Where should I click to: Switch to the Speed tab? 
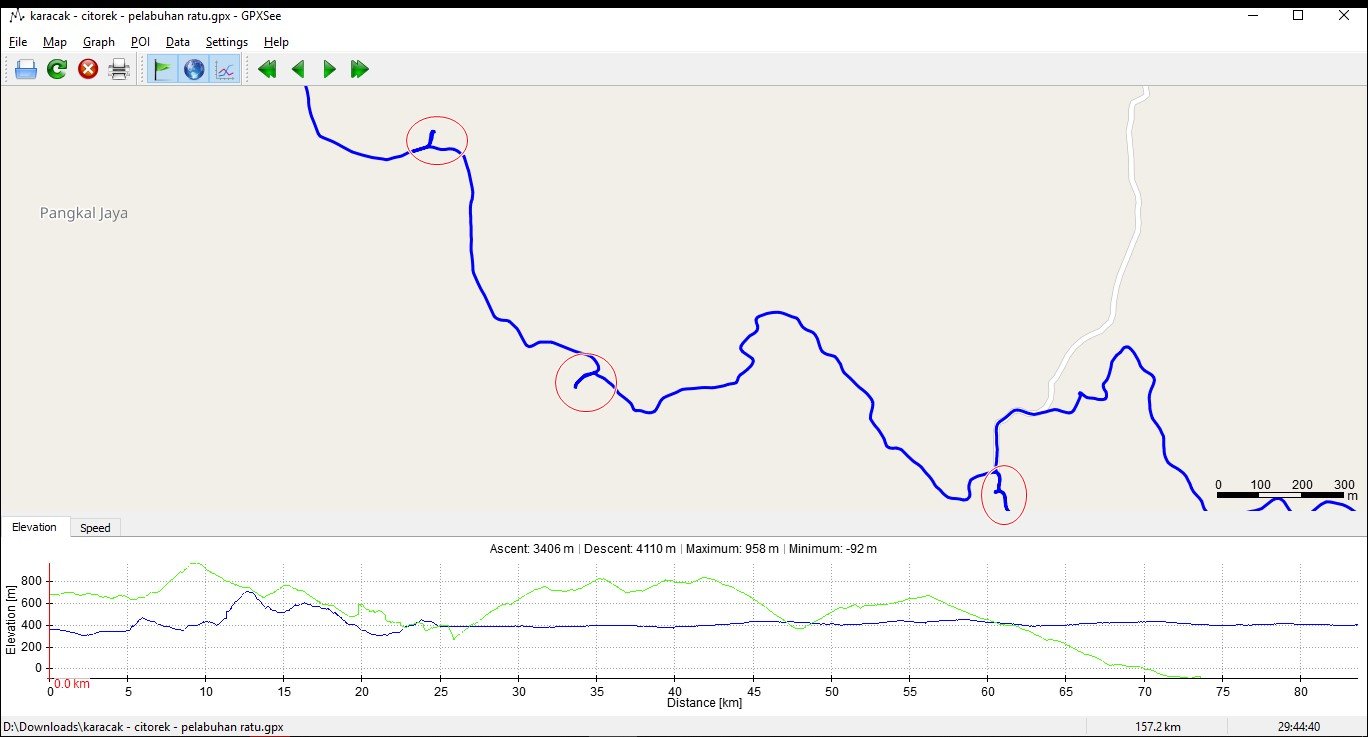tap(95, 528)
